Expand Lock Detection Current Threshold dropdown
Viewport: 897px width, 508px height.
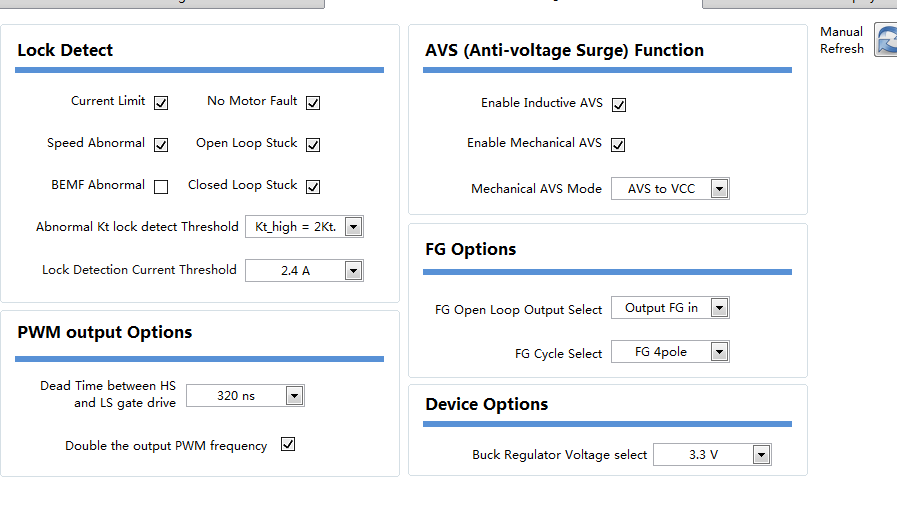(352, 270)
